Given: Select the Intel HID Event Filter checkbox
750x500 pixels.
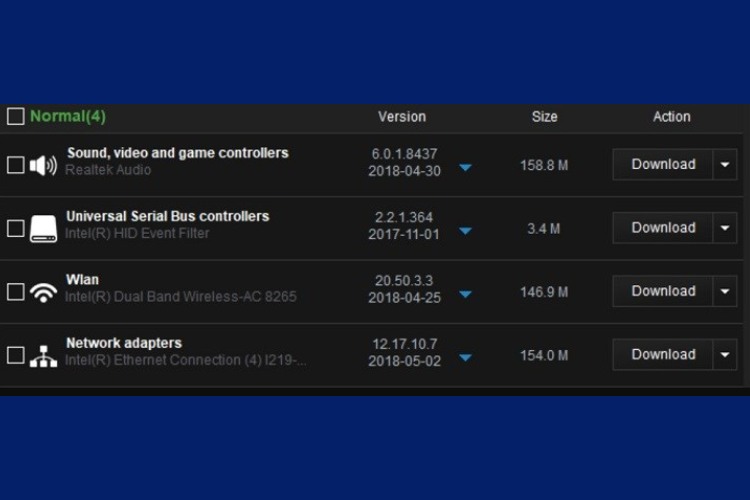Looking at the screenshot, I should click(15, 228).
